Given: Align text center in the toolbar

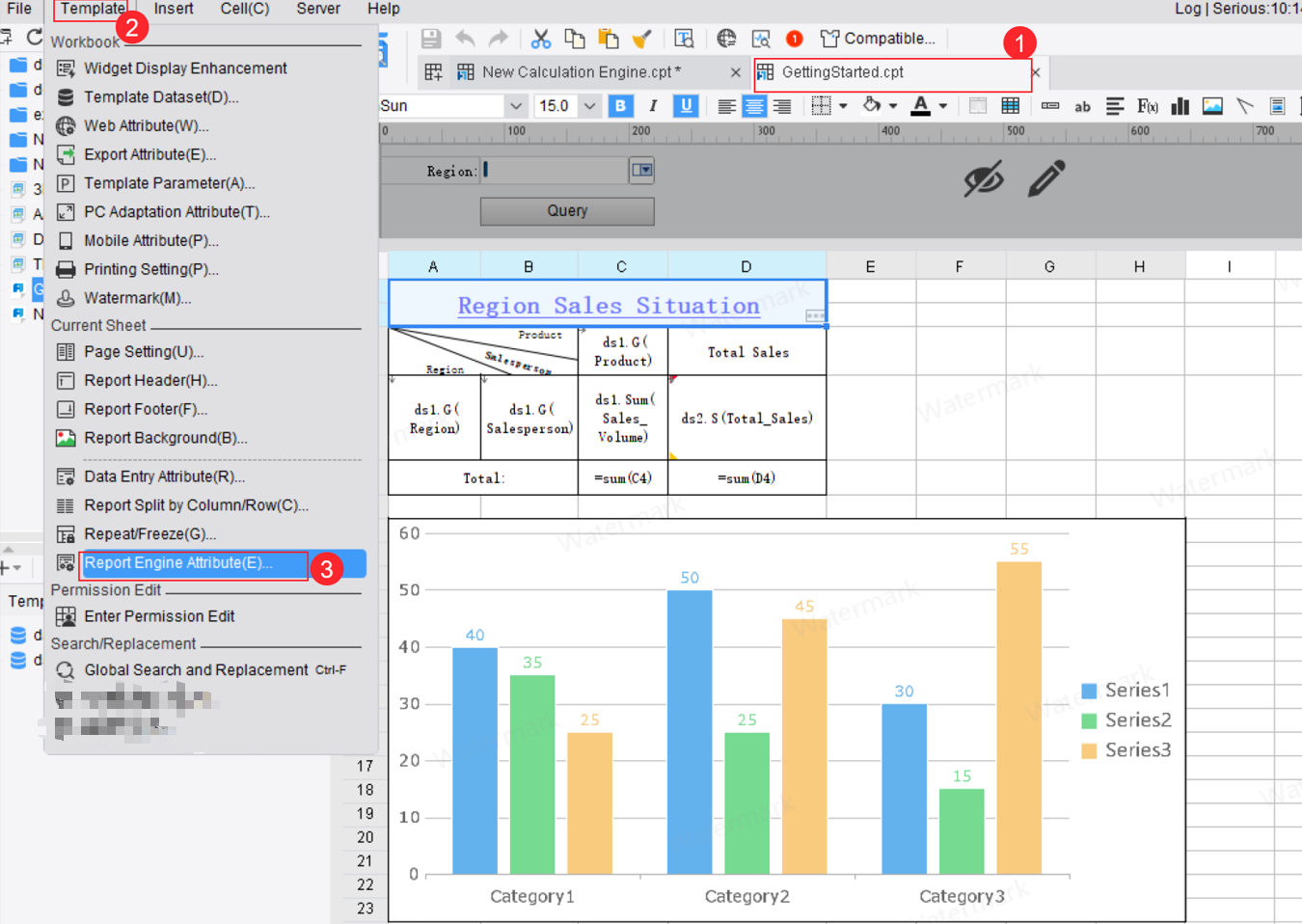Looking at the screenshot, I should click(754, 106).
